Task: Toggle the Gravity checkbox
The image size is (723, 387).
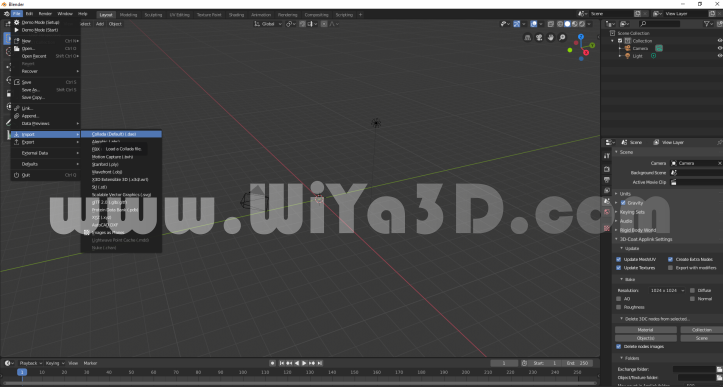Action: [x=623, y=202]
